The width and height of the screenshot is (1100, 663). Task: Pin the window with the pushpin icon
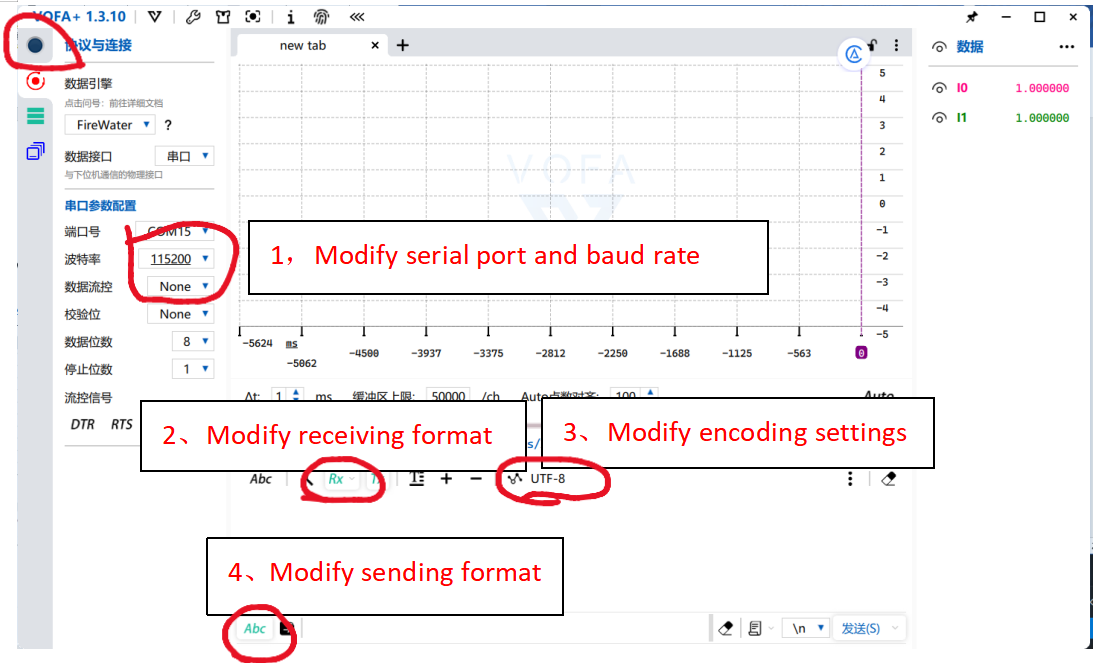tap(971, 17)
